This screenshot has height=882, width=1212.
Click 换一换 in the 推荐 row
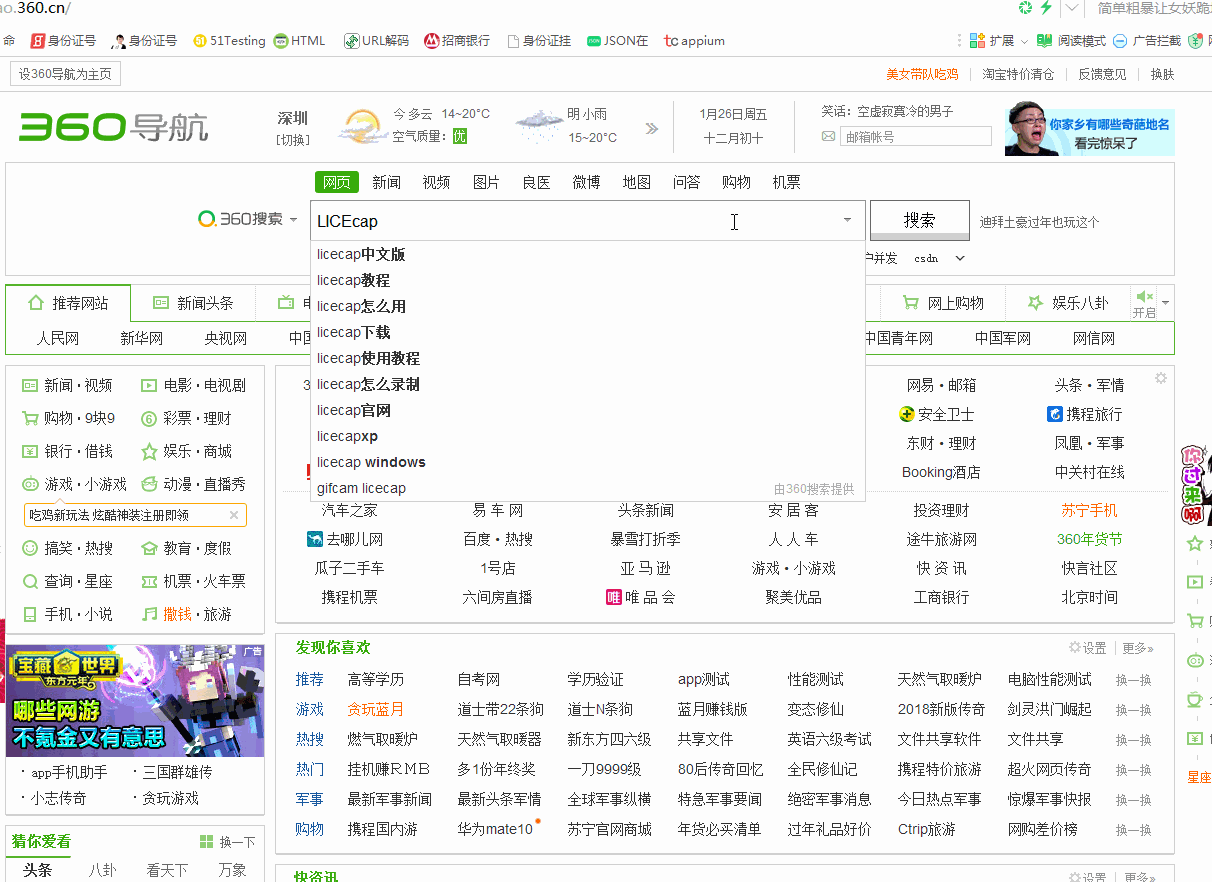(1133, 680)
